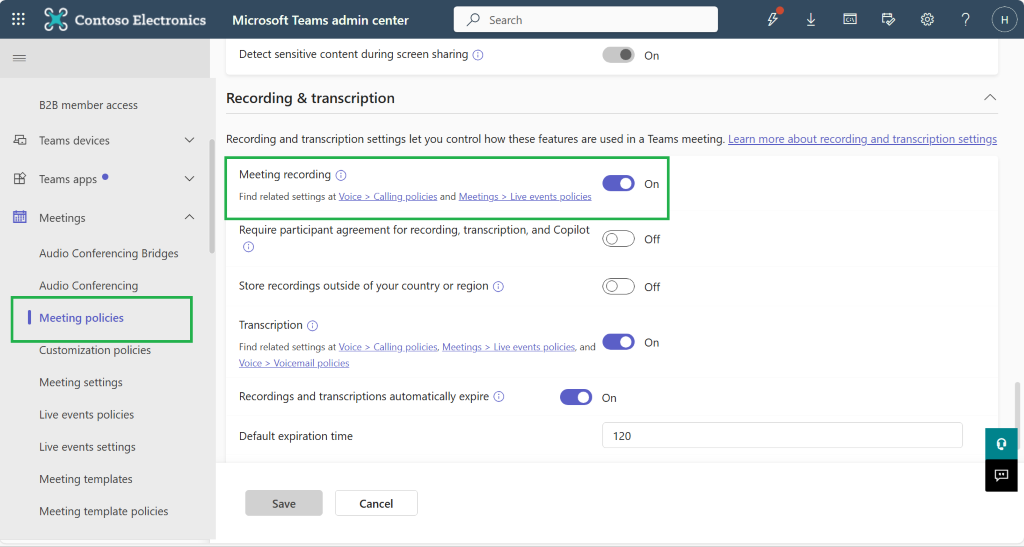Viewport: 1024px width, 547px height.
Task: Collapse the Meetings menu chevron
Action: (x=189, y=217)
